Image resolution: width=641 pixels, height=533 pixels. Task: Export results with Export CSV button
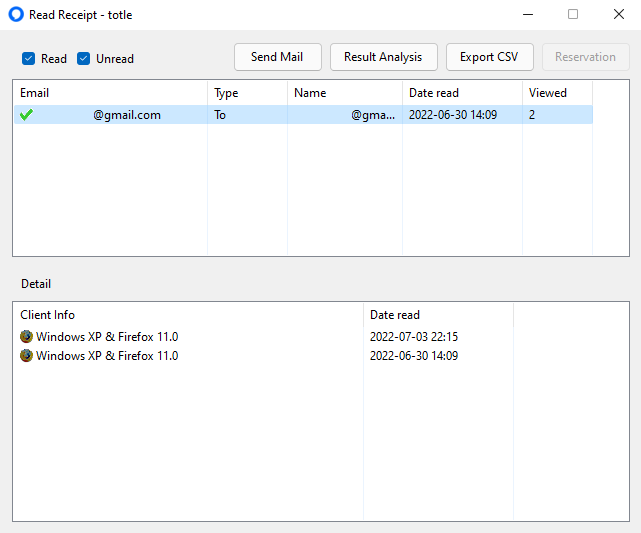pos(489,57)
